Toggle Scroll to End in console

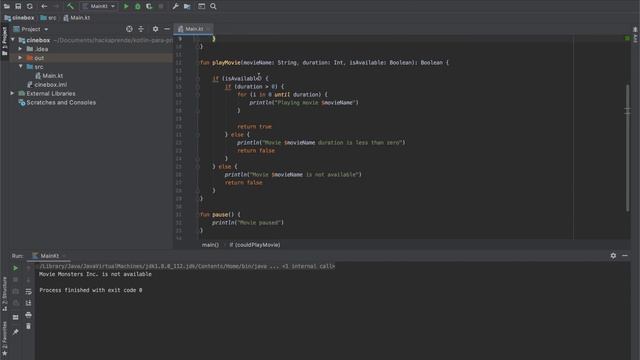tap(28, 303)
